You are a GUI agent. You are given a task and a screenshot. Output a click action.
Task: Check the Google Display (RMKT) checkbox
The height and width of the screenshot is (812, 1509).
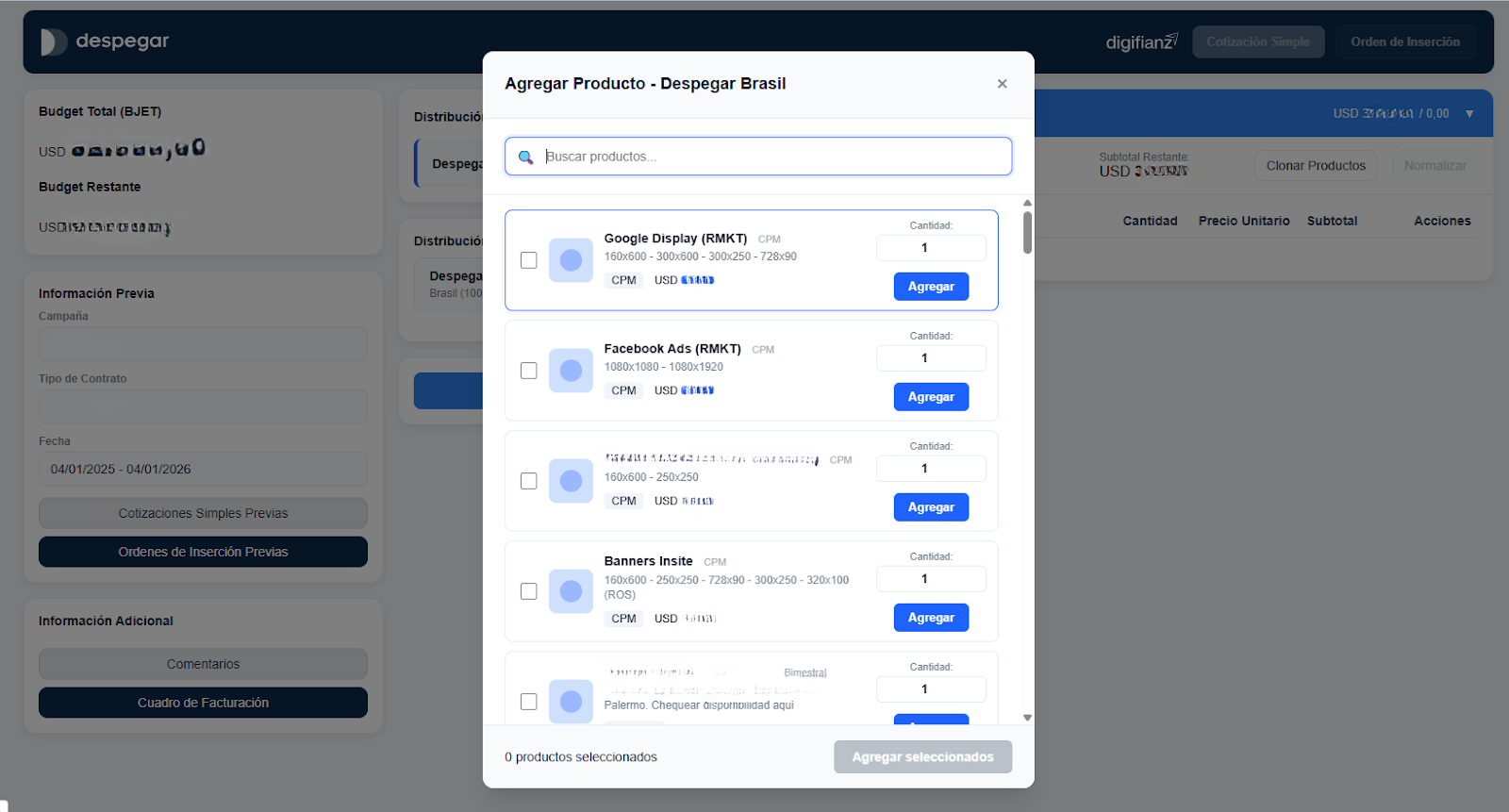pos(529,260)
